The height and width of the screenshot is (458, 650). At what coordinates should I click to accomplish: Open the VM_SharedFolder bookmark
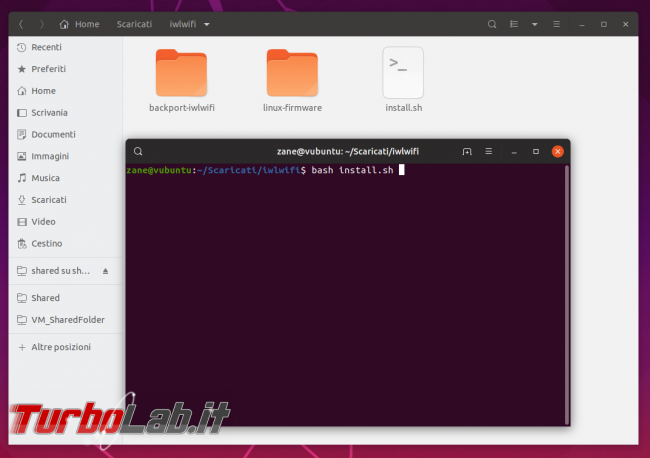coord(65,320)
